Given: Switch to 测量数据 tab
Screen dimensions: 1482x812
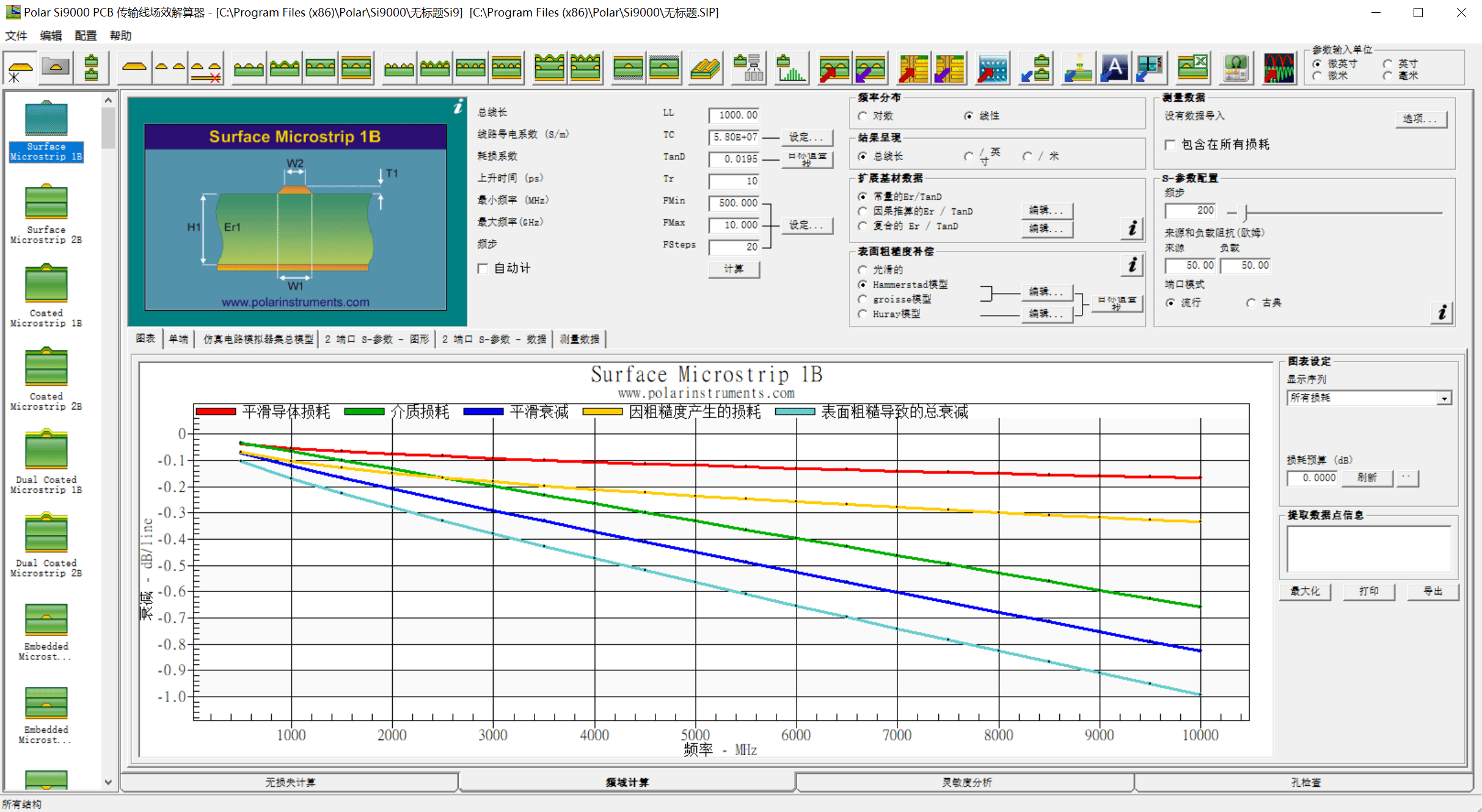Looking at the screenshot, I should pos(579,339).
